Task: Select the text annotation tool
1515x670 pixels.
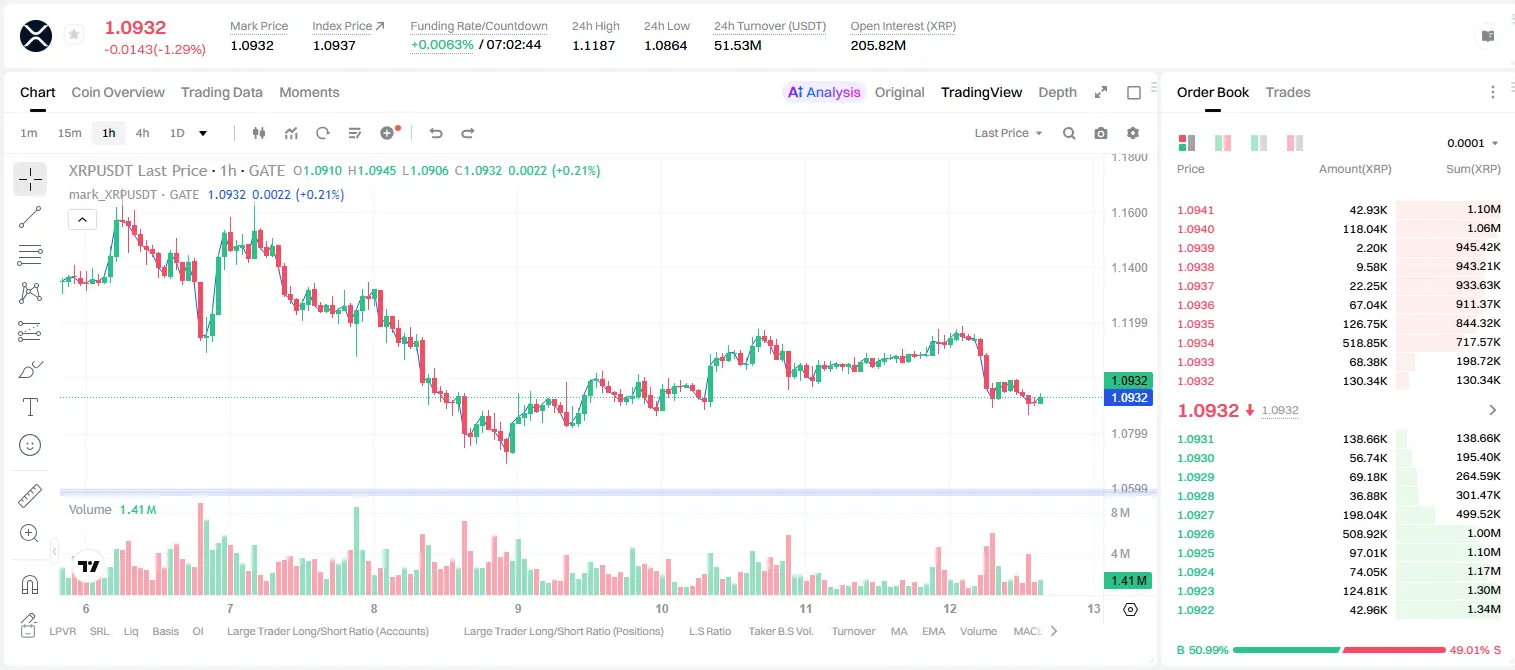Action: pos(30,407)
